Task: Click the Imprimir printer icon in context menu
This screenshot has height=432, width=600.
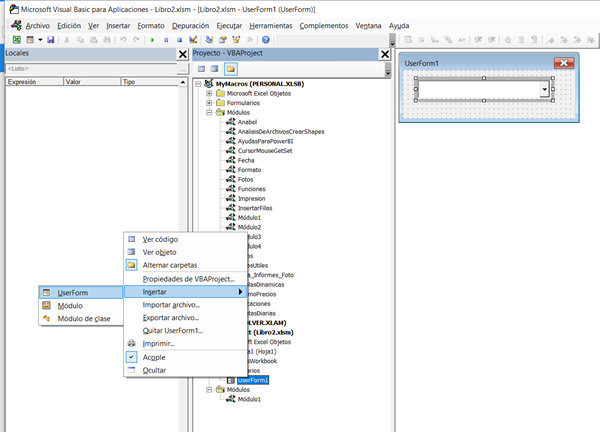Action: tap(131, 343)
